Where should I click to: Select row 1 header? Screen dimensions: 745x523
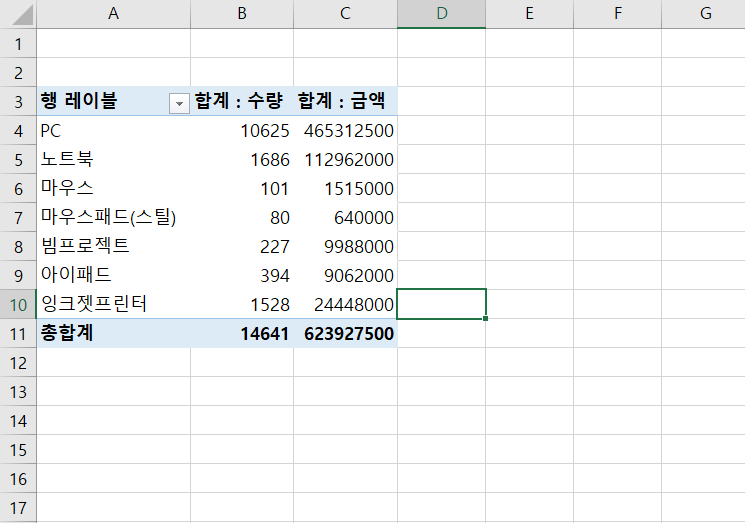[x=18, y=44]
